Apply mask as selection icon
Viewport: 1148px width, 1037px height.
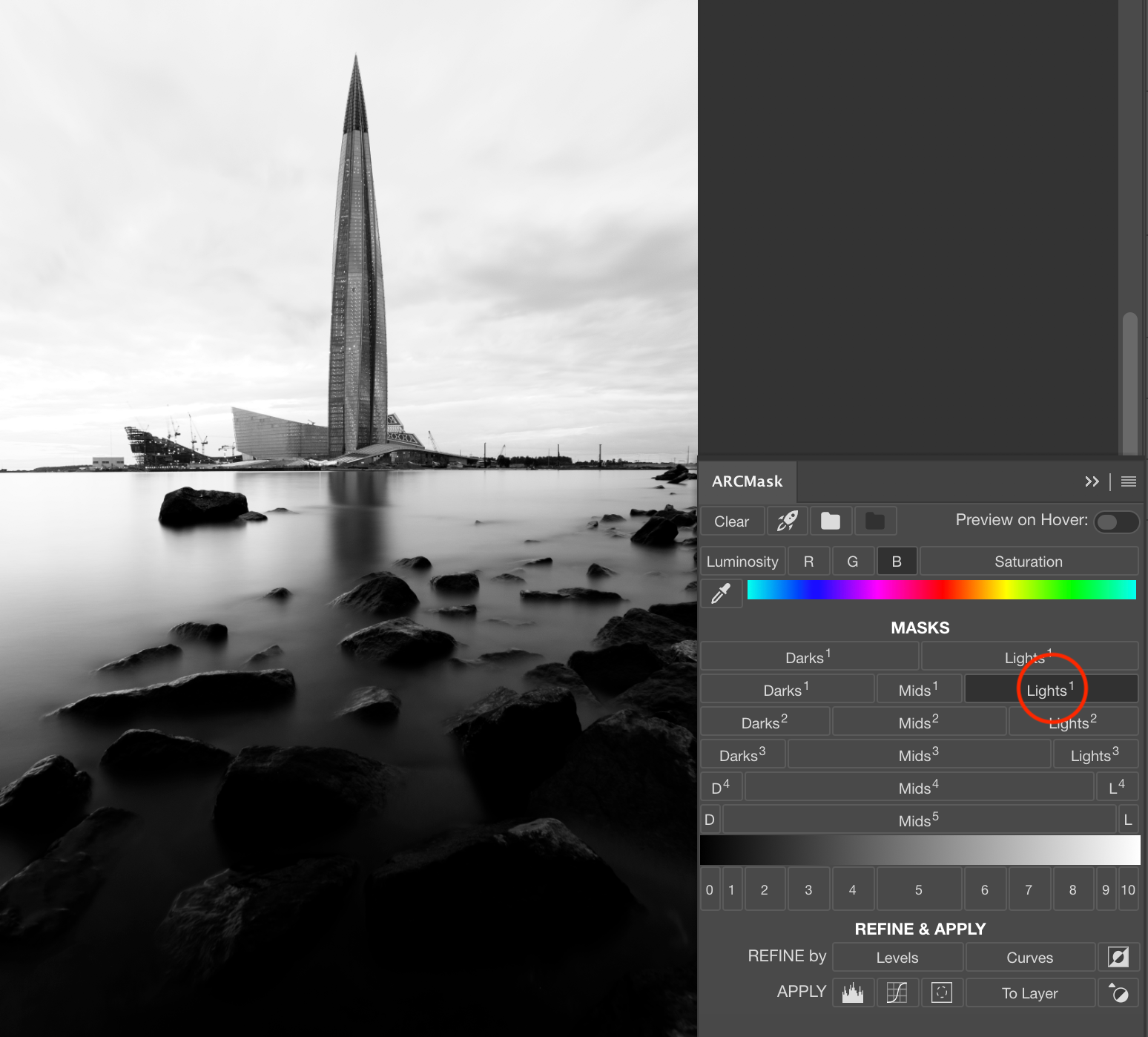(942, 992)
